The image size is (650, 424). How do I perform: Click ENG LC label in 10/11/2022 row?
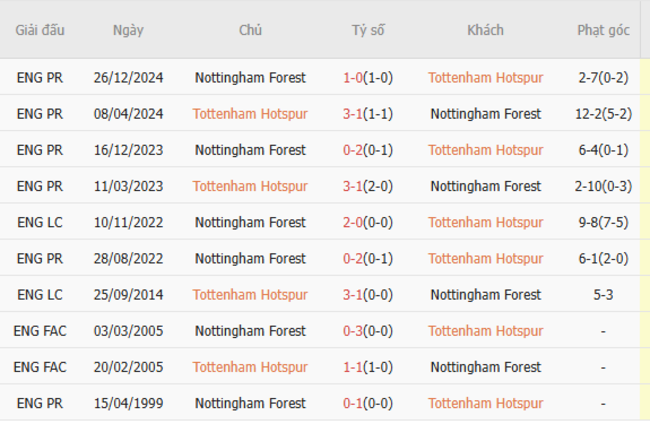coord(40,222)
